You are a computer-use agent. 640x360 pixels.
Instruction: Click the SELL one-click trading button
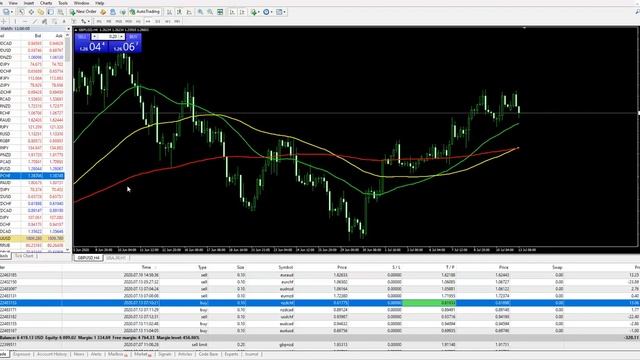coord(82,37)
